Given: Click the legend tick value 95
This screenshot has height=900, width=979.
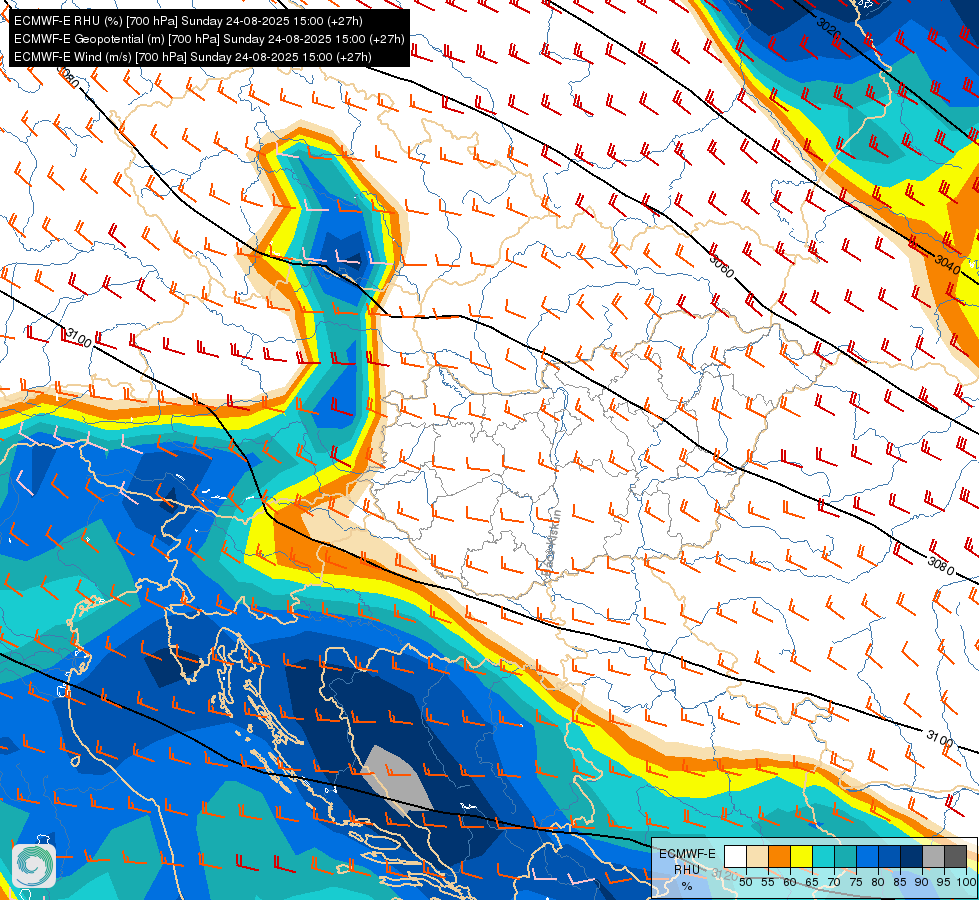Looking at the screenshot, I should [x=944, y=882].
